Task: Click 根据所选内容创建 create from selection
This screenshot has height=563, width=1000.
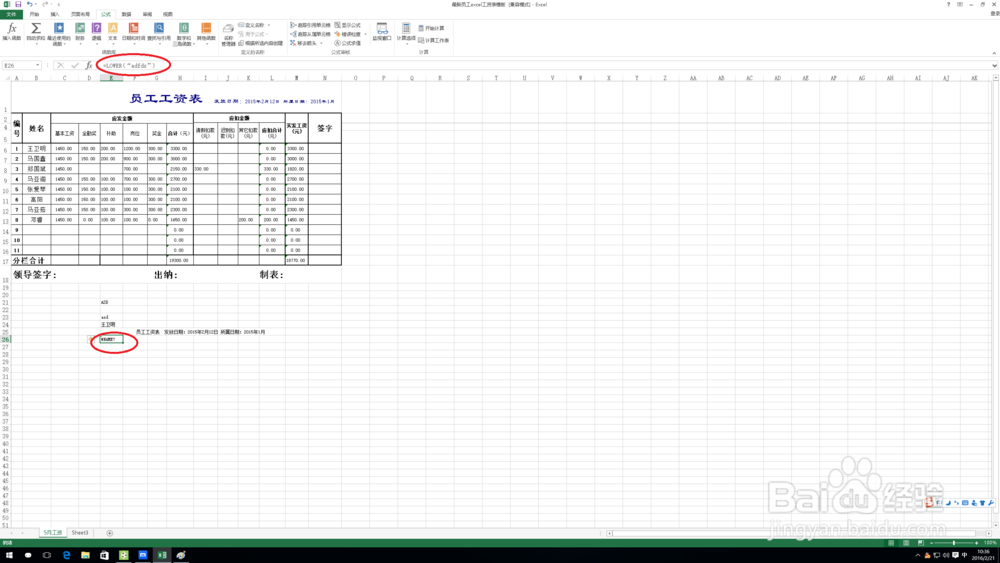Action: click(261, 43)
